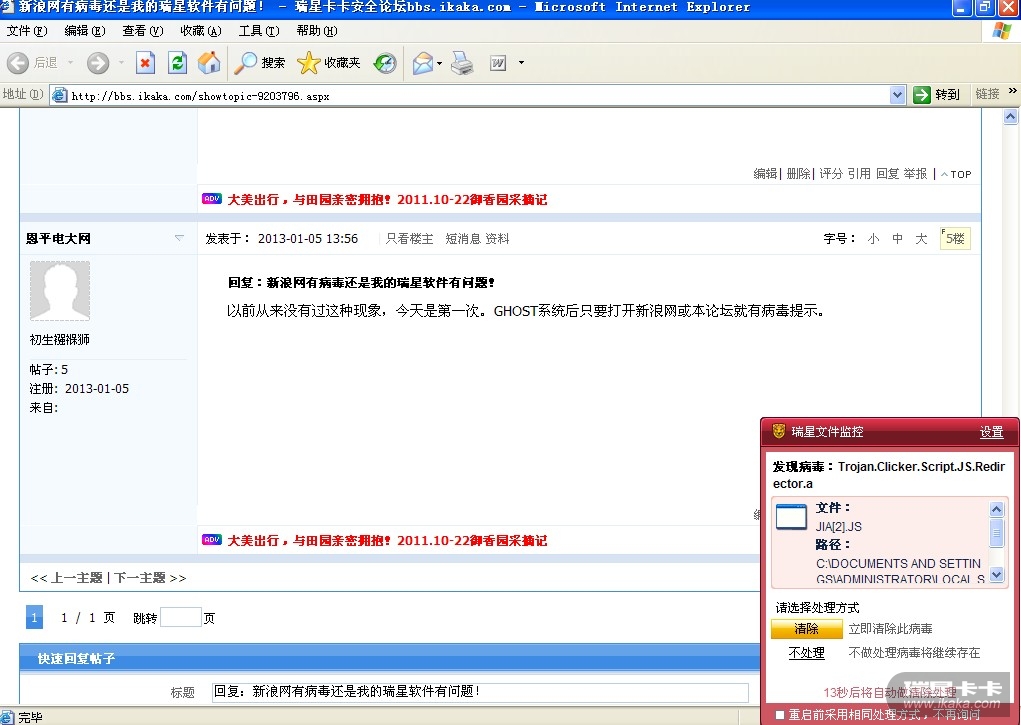Expand the address bar URL dropdown
The width and height of the screenshot is (1021, 725).
897,95
